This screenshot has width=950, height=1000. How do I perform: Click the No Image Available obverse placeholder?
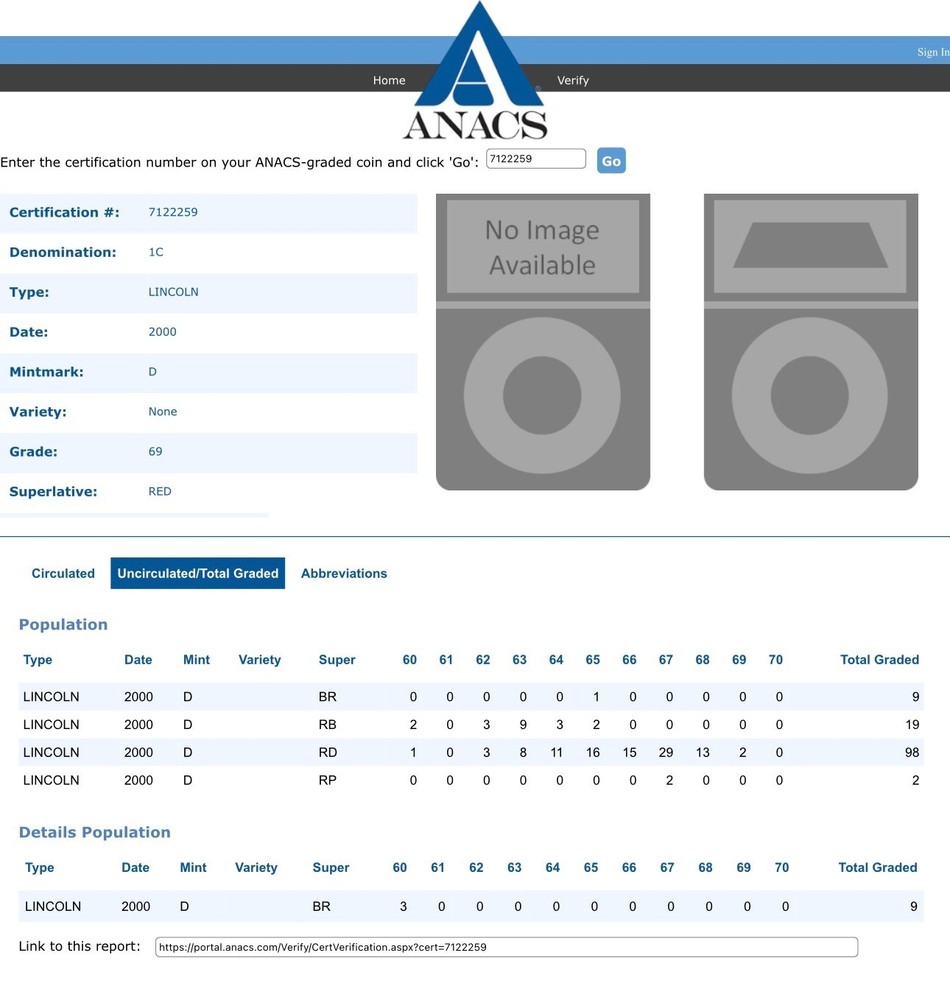(543, 342)
